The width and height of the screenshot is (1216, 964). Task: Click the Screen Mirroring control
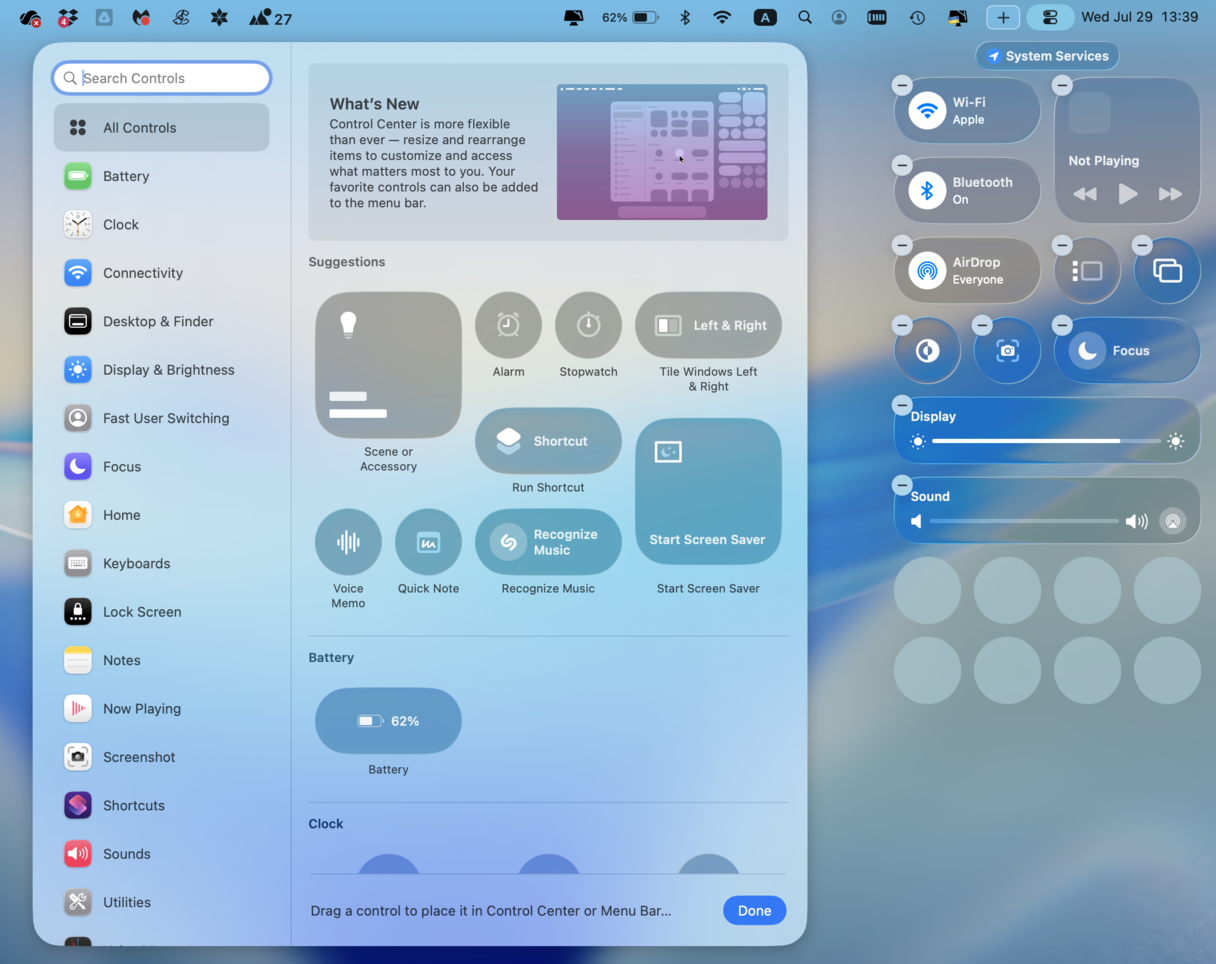tap(1167, 270)
